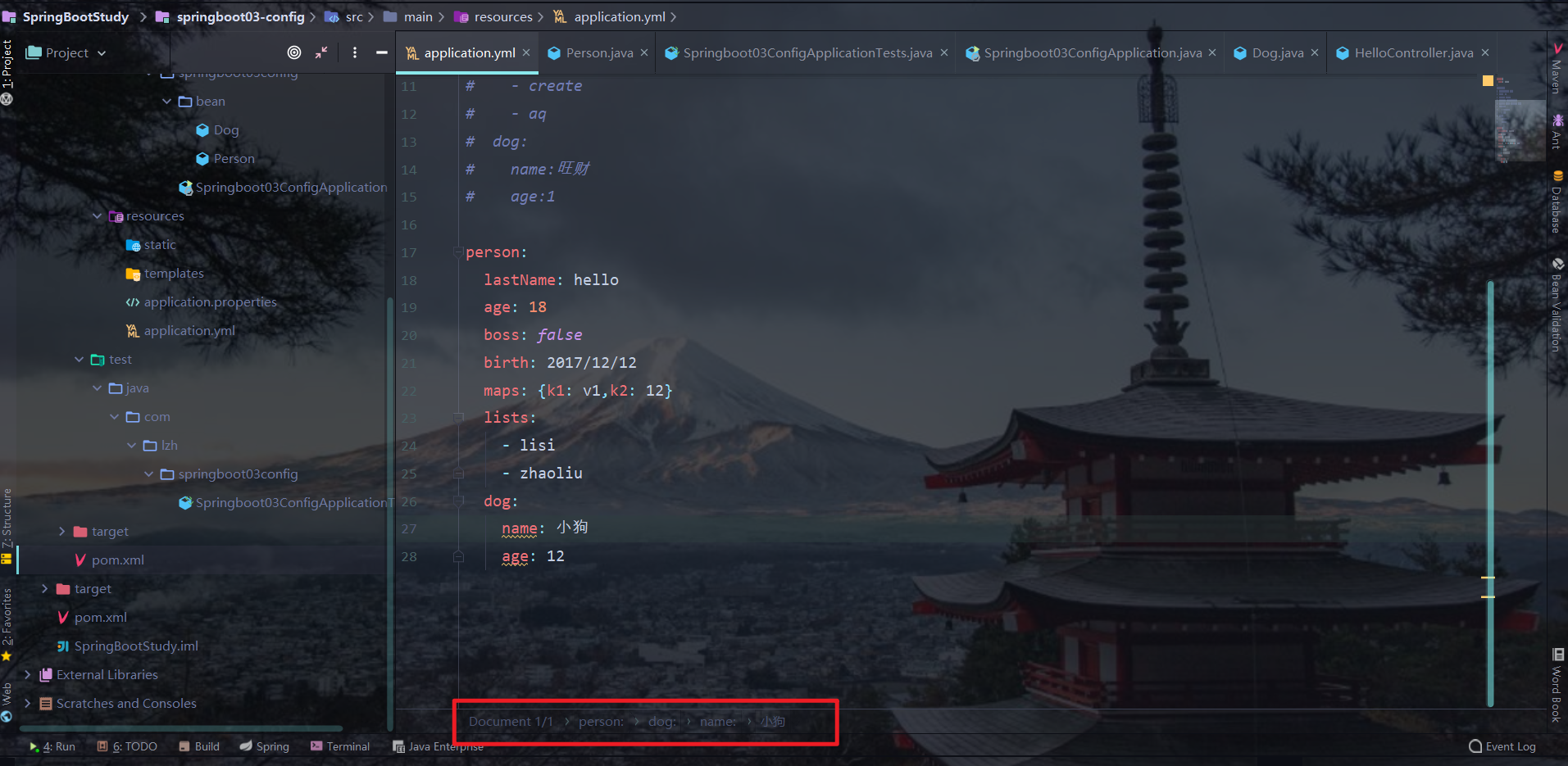Click SpringBootStudy in the breadcrumb bar

(x=75, y=16)
